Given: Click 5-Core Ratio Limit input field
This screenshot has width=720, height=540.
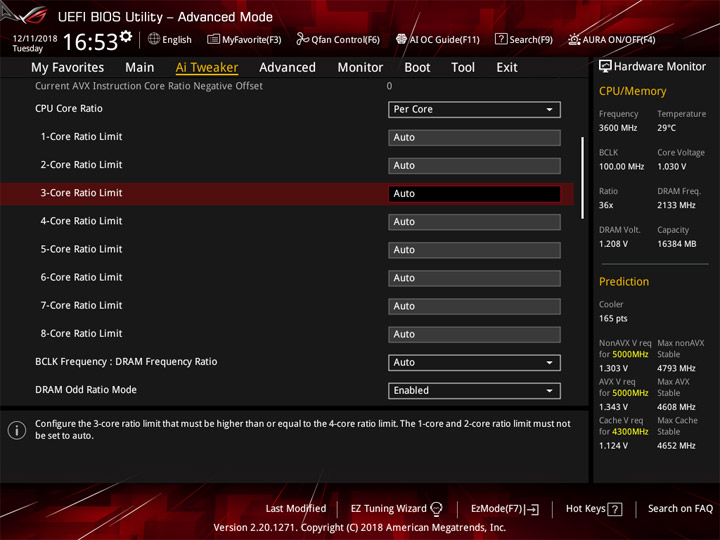Looking at the screenshot, I should (x=474, y=250).
